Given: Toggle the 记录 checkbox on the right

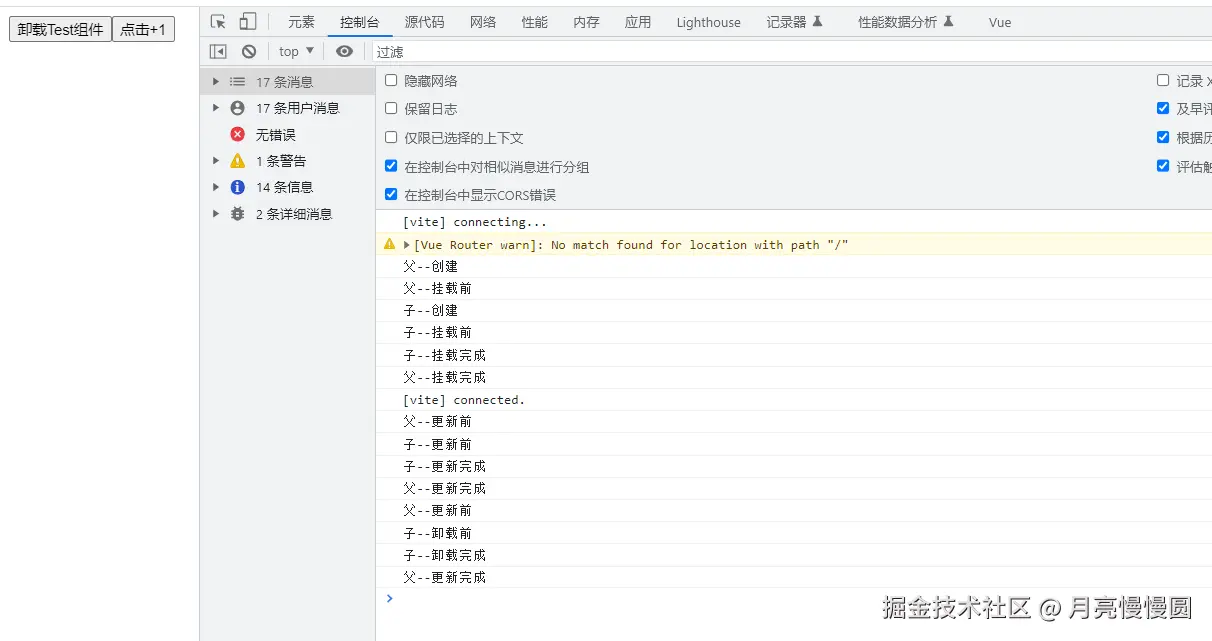Looking at the screenshot, I should point(1163,80).
